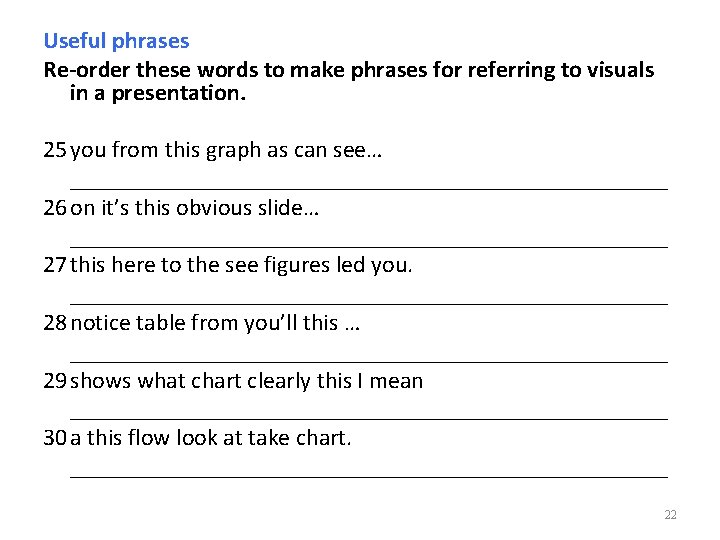
Task: Click the number 30 before the last item
Action: point(54,438)
